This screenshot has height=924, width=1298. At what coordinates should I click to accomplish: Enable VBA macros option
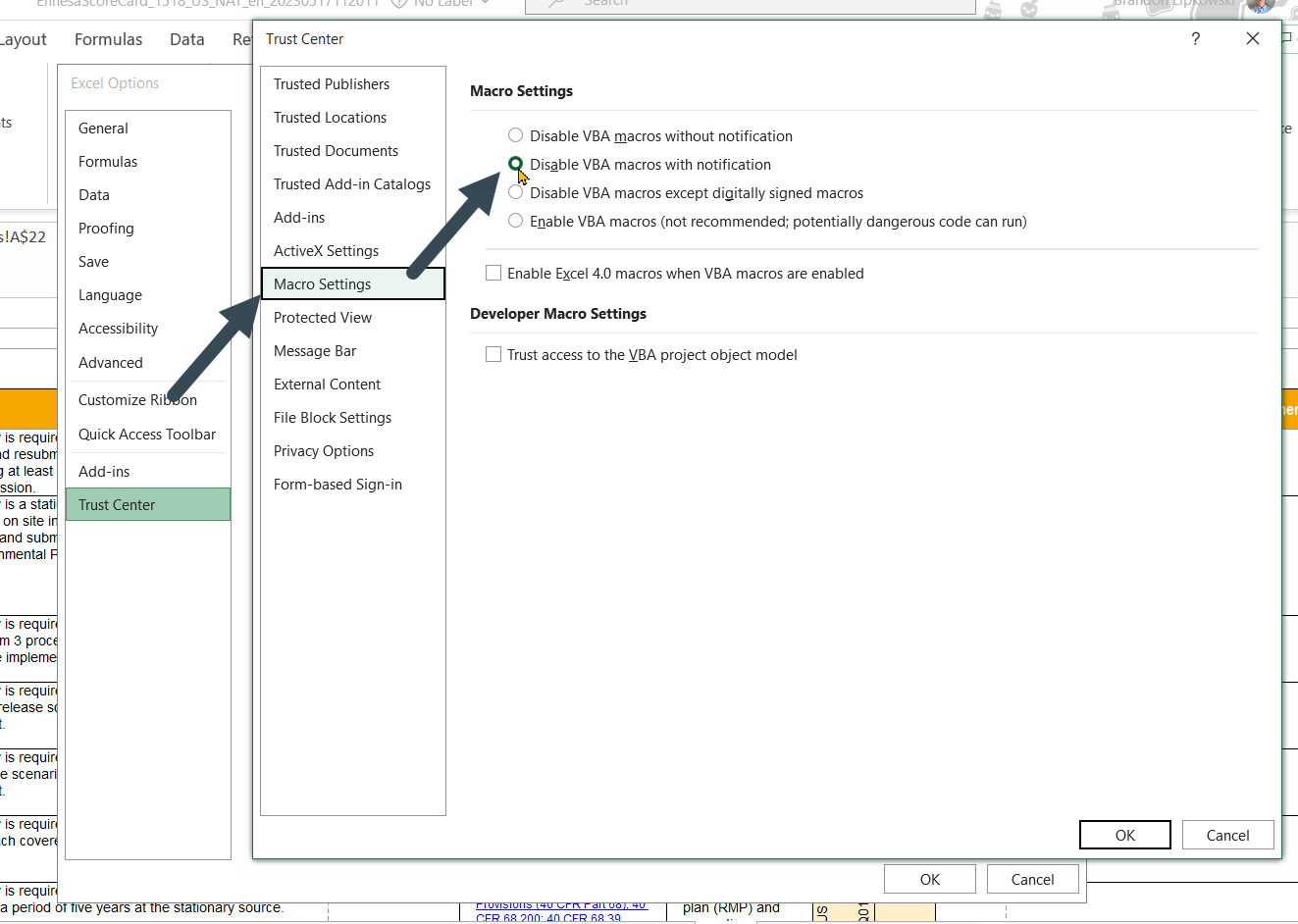515,221
